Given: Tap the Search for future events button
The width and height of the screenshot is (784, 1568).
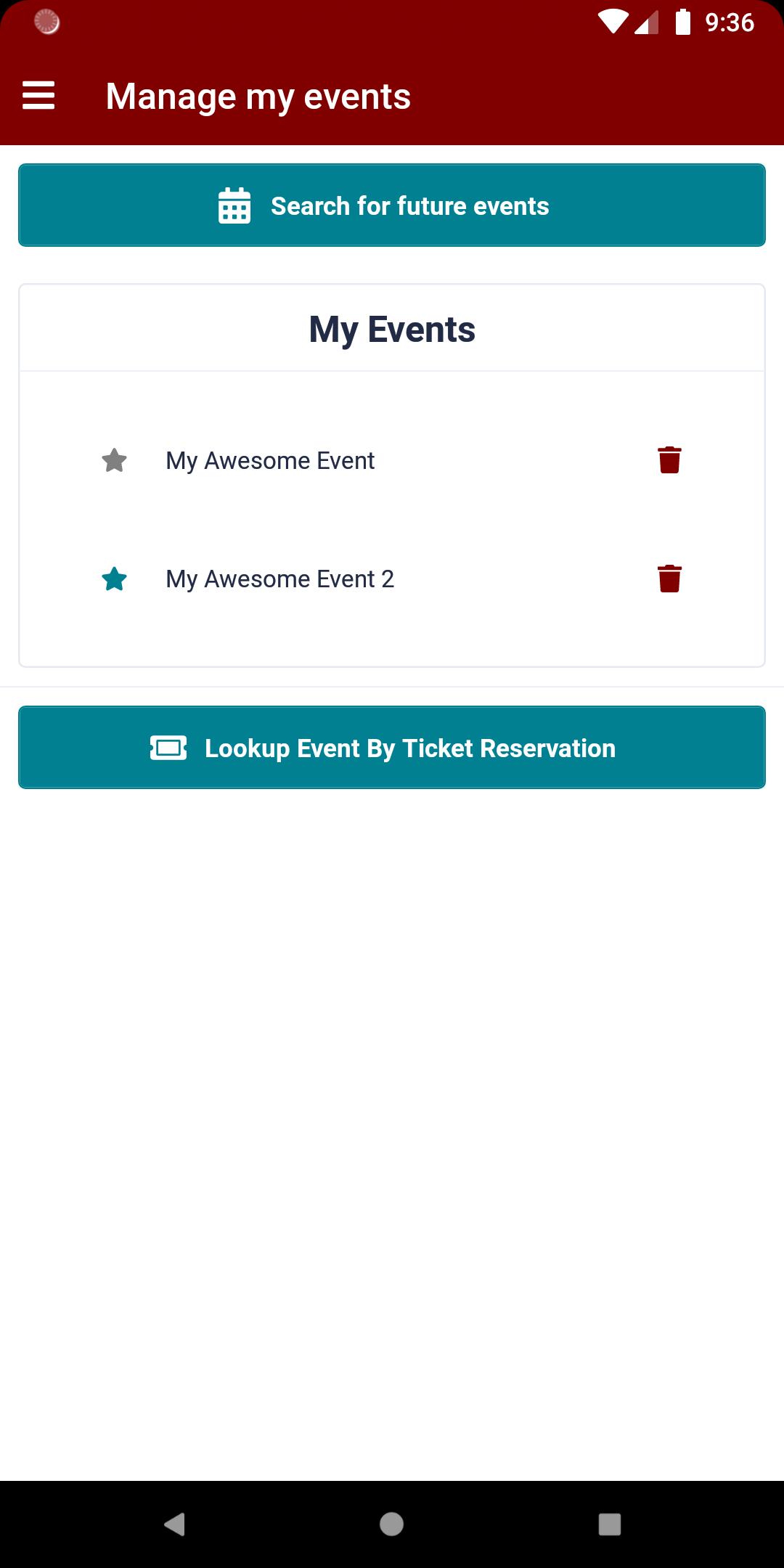Looking at the screenshot, I should point(392,205).
